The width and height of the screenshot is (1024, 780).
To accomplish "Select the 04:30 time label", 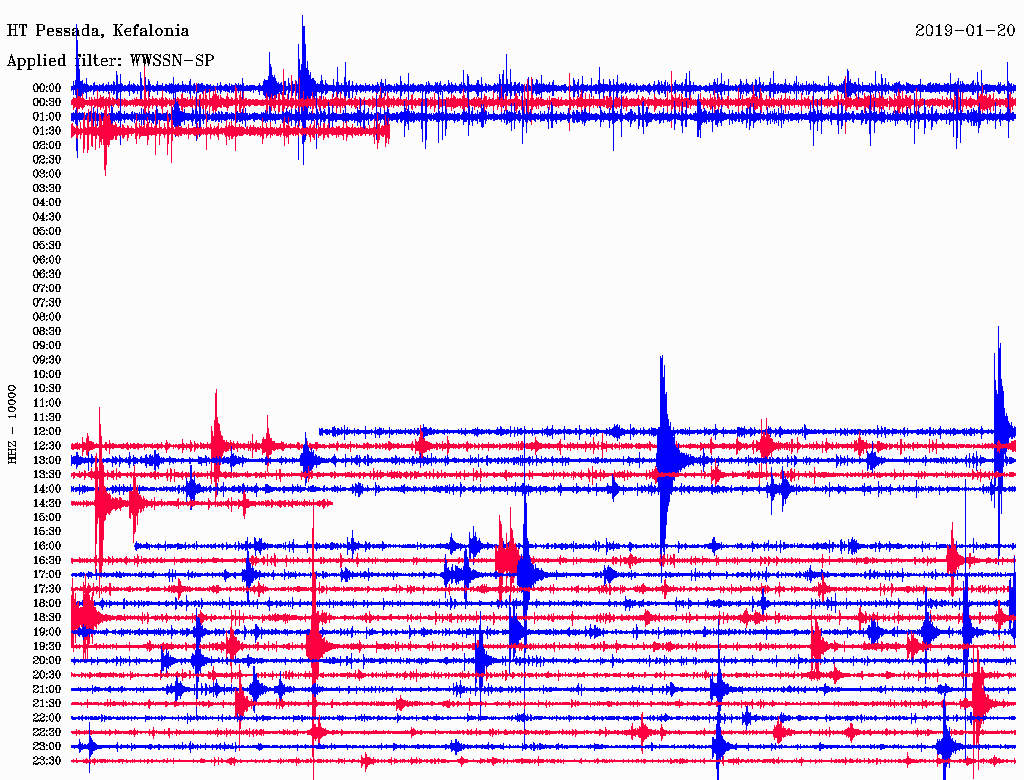I will [x=47, y=217].
